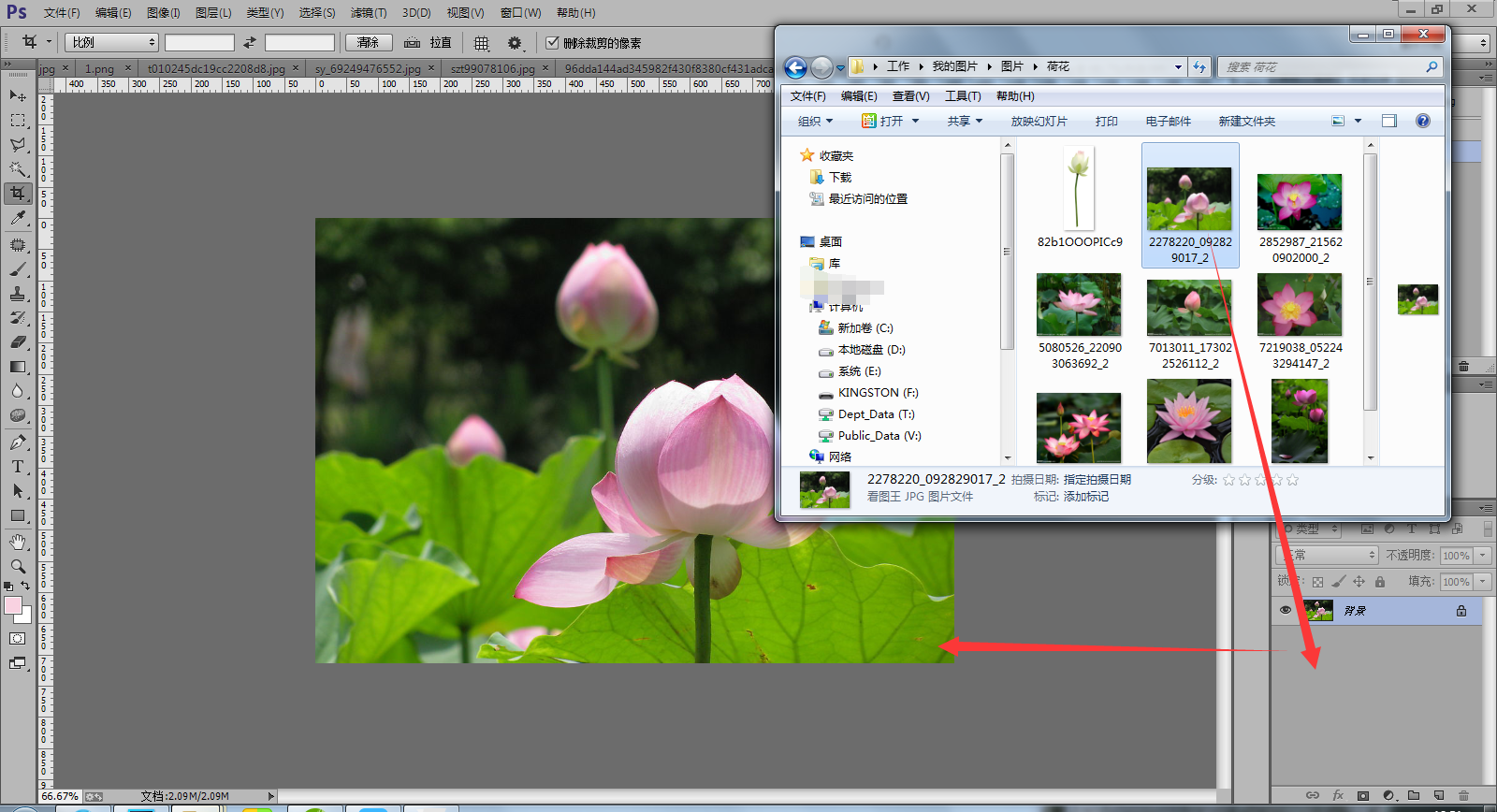Click the pink foreground color swatch

13,605
